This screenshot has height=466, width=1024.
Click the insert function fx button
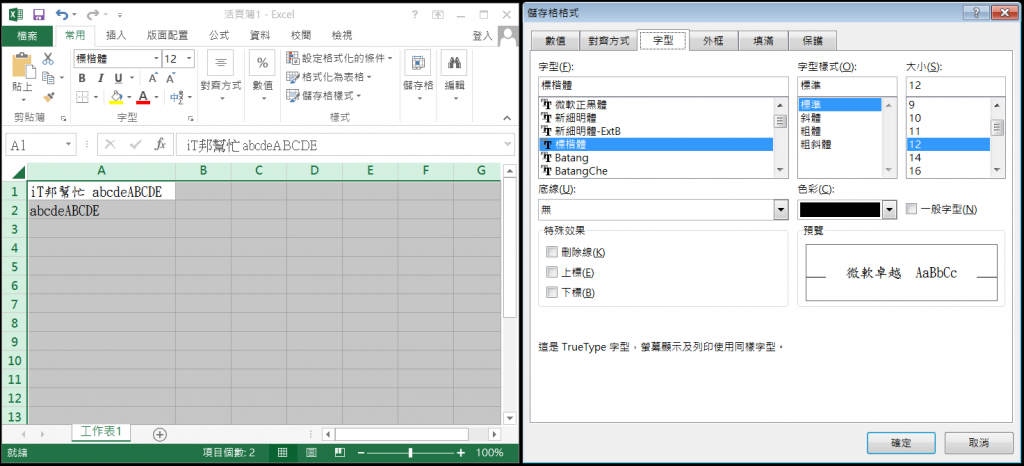pos(159,145)
